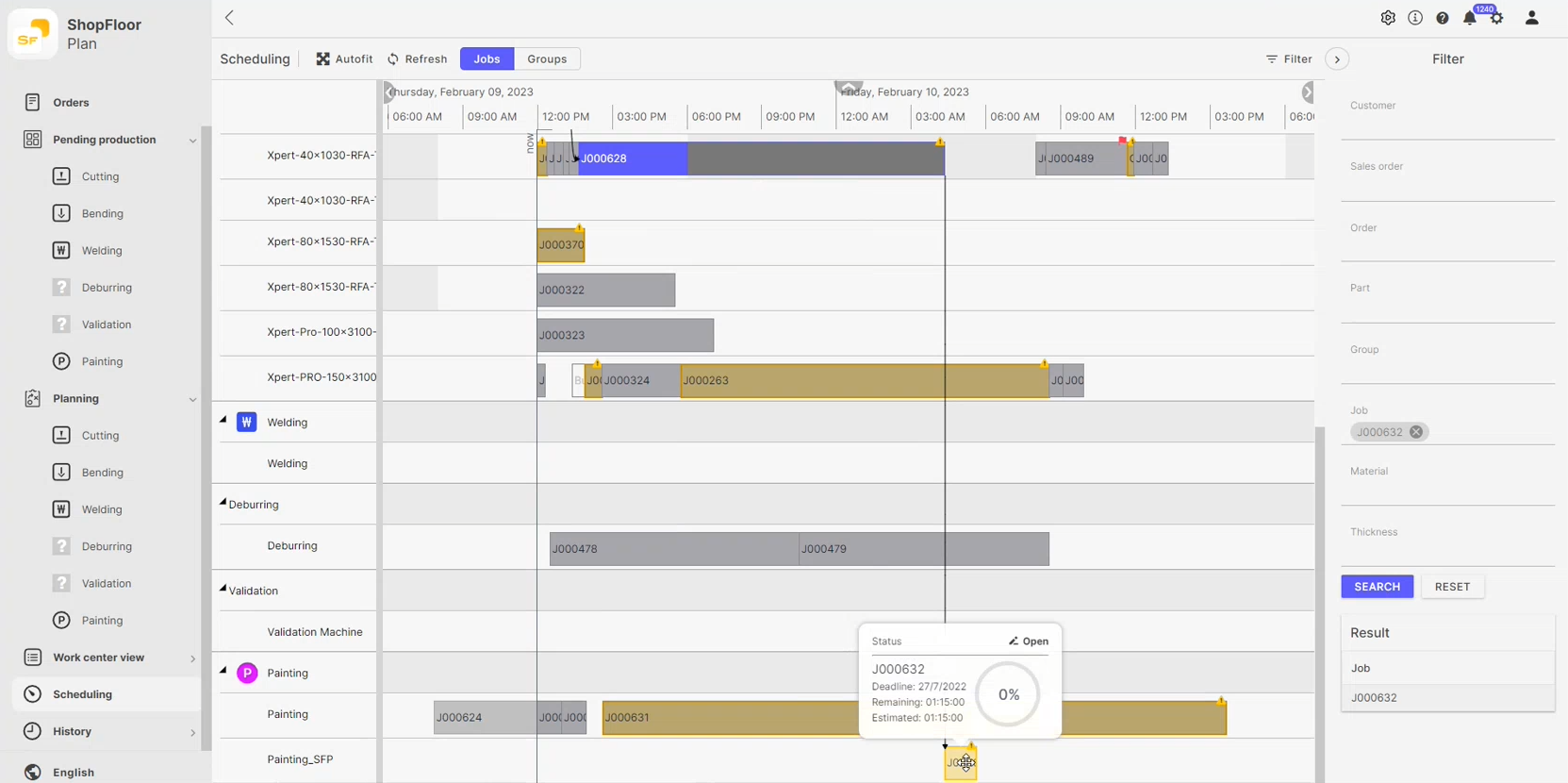Open the user account icon
This screenshot has height=783, width=1568.
[x=1532, y=18]
